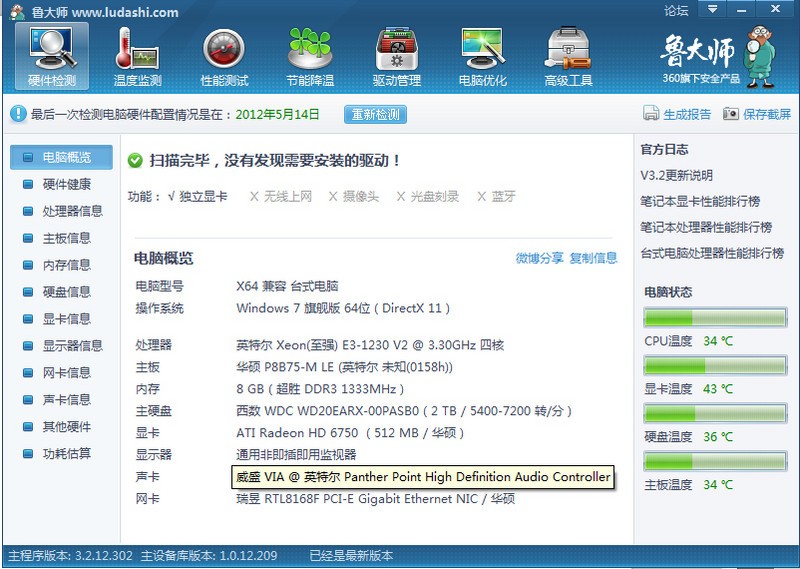800x569 pixels.
Task: Click 光盘刻录 feature label
Action: pyautogui.click(x=428, y=196)
